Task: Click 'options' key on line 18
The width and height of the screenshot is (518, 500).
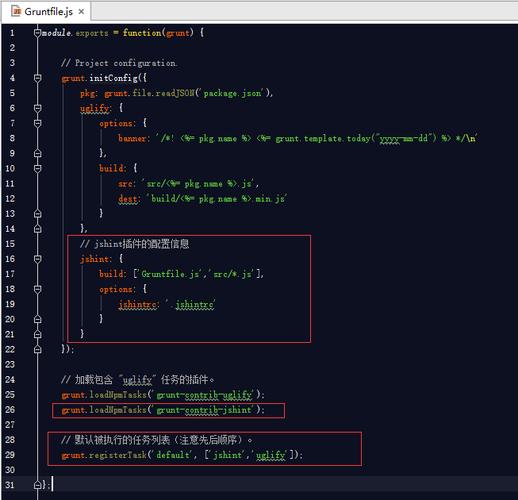Action: [116, 289]
